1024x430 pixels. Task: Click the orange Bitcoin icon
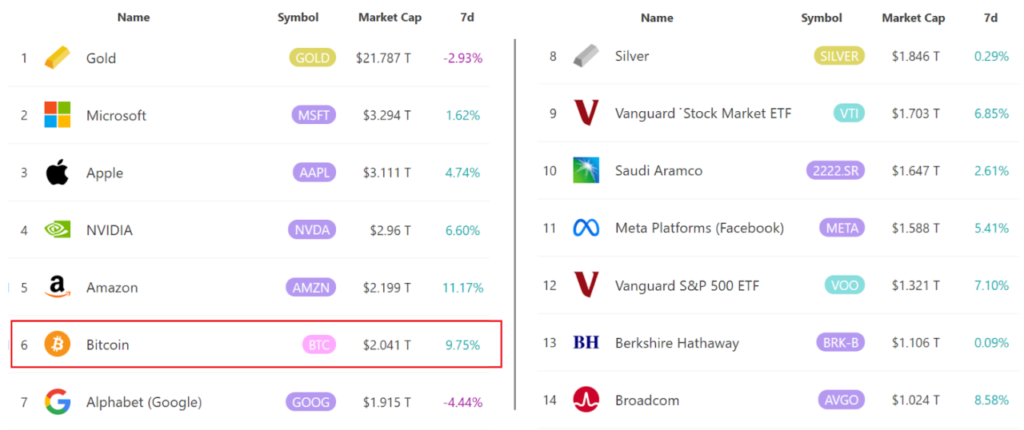[57, 345]
